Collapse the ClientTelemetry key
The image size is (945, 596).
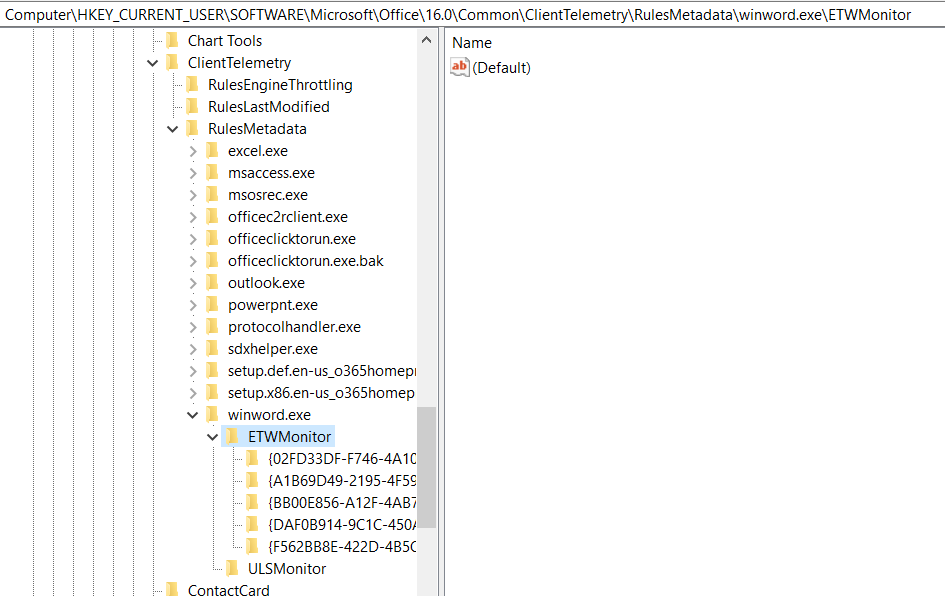tap(152, 63)
